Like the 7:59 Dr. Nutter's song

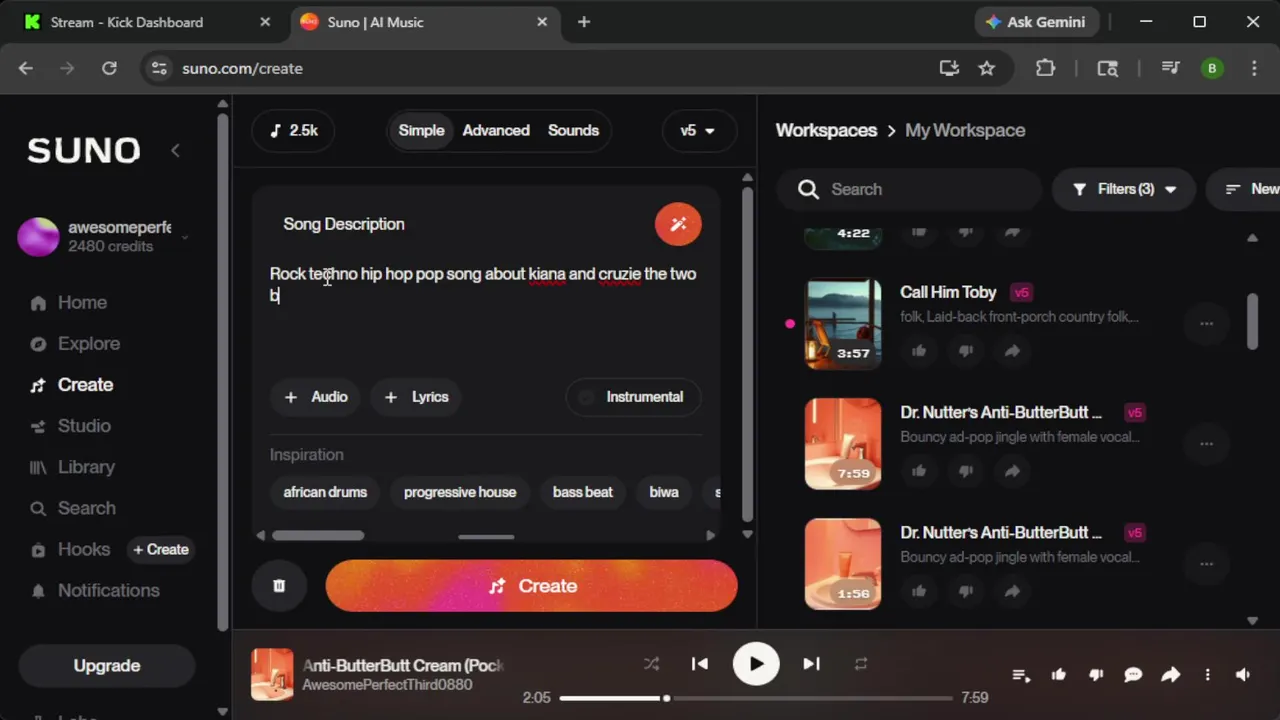tap(919, 471)
